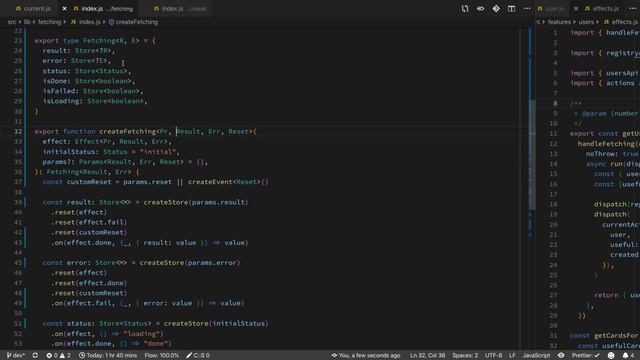Image resolution: width=640 pixels, height=360 pixels.
Task: Select the index.js fetching tab
Action: (104, 9)
